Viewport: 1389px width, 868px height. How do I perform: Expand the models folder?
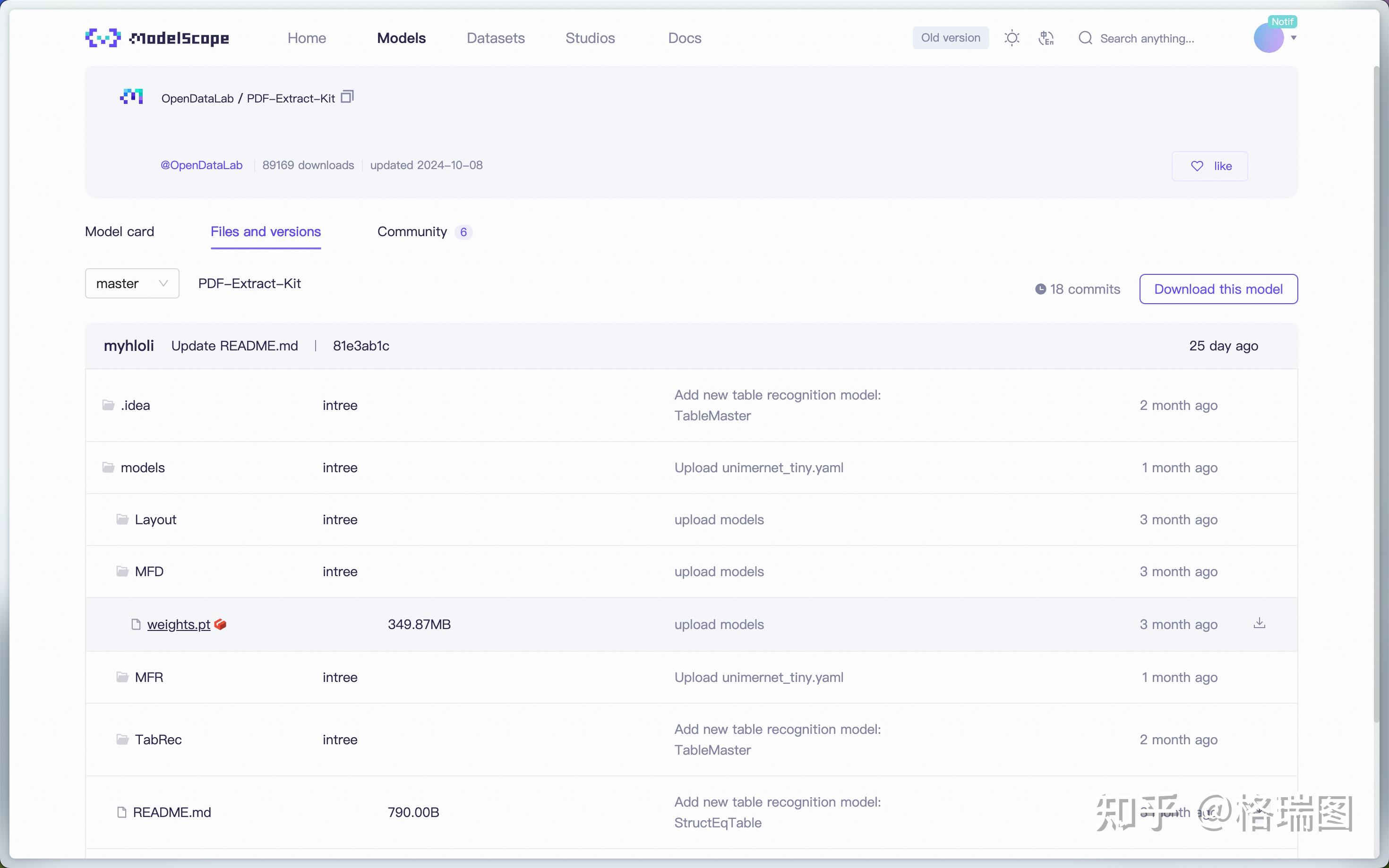pos(142,468)
